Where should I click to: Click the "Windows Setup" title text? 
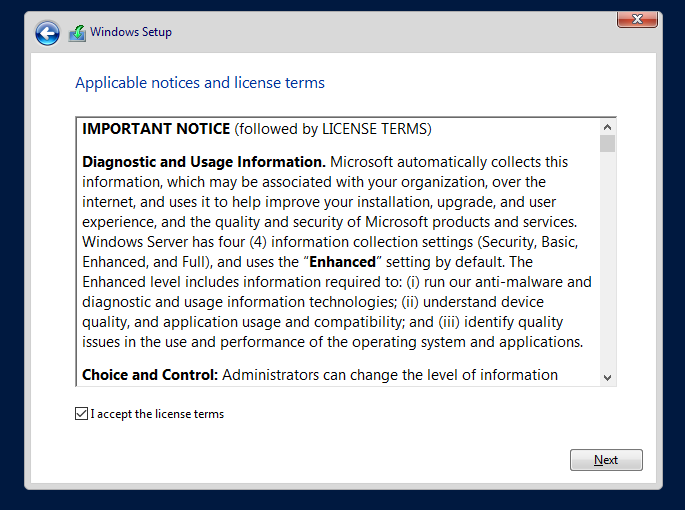(x=131, y=32)
